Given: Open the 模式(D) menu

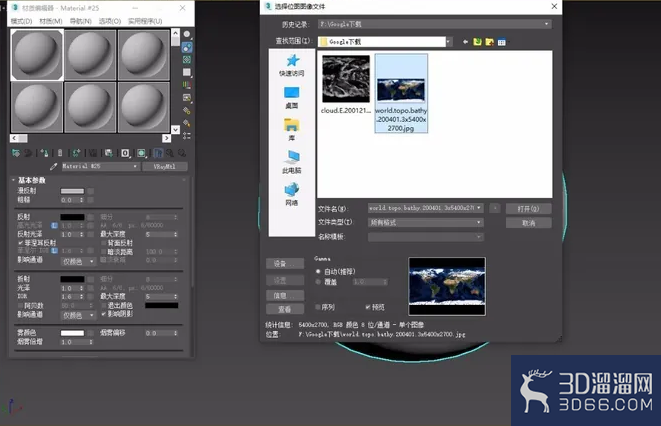Looking at the screenshot, I should coord(21,21).
